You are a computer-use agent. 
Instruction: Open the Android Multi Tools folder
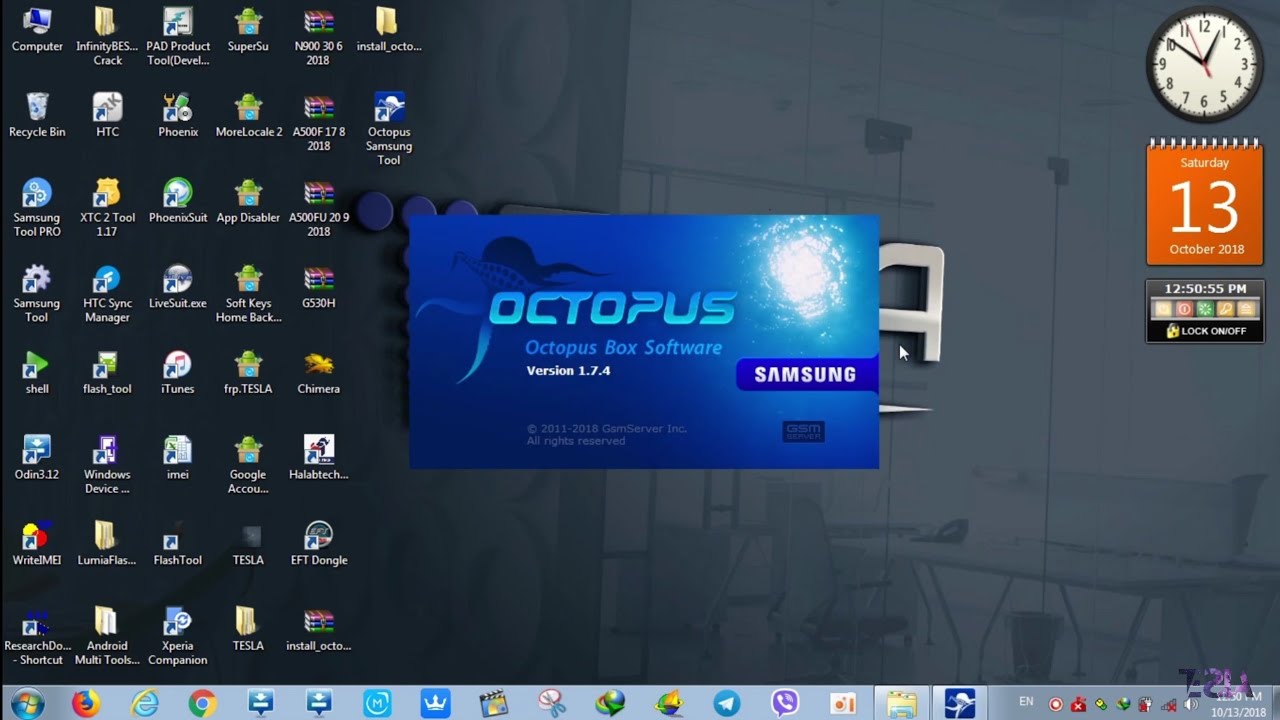click(x=108, y=636)
